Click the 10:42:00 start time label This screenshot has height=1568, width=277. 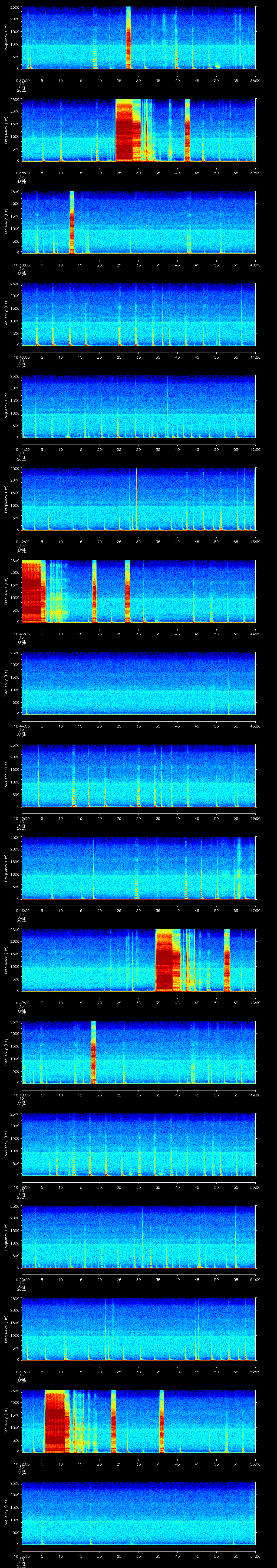(21, 542)
